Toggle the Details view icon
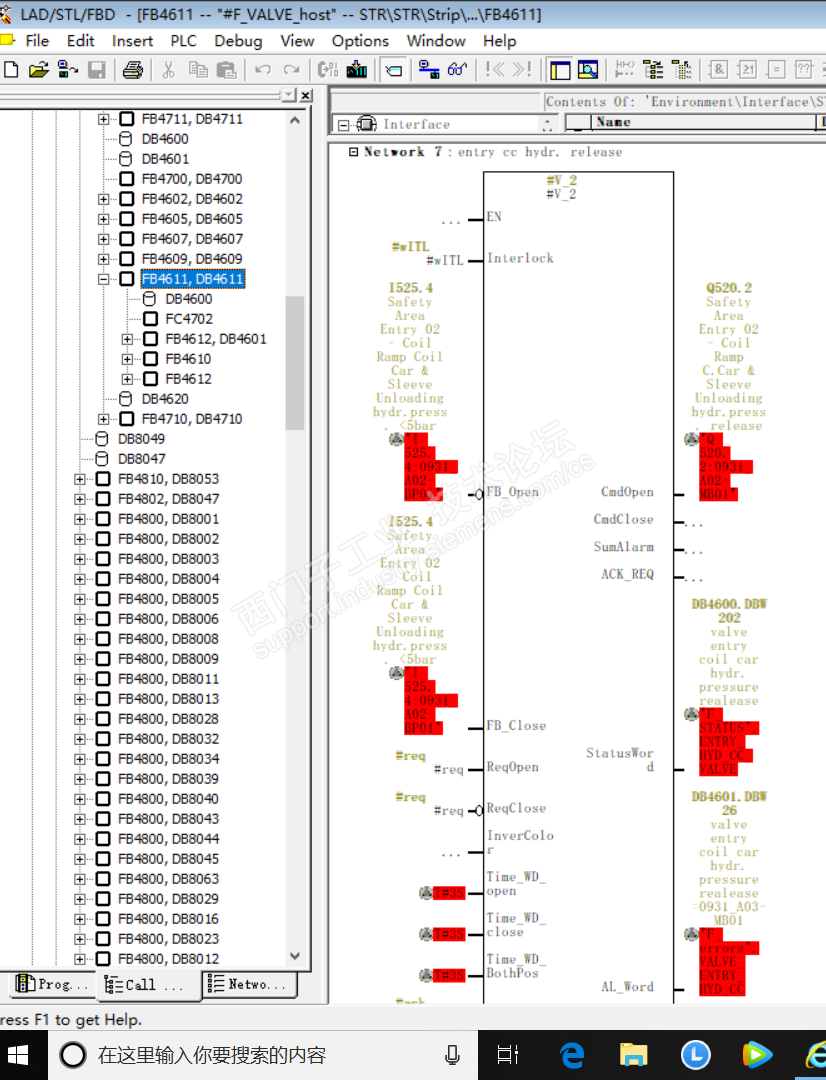The height and width of the screenshot is (1080, 826). [588, 70]
